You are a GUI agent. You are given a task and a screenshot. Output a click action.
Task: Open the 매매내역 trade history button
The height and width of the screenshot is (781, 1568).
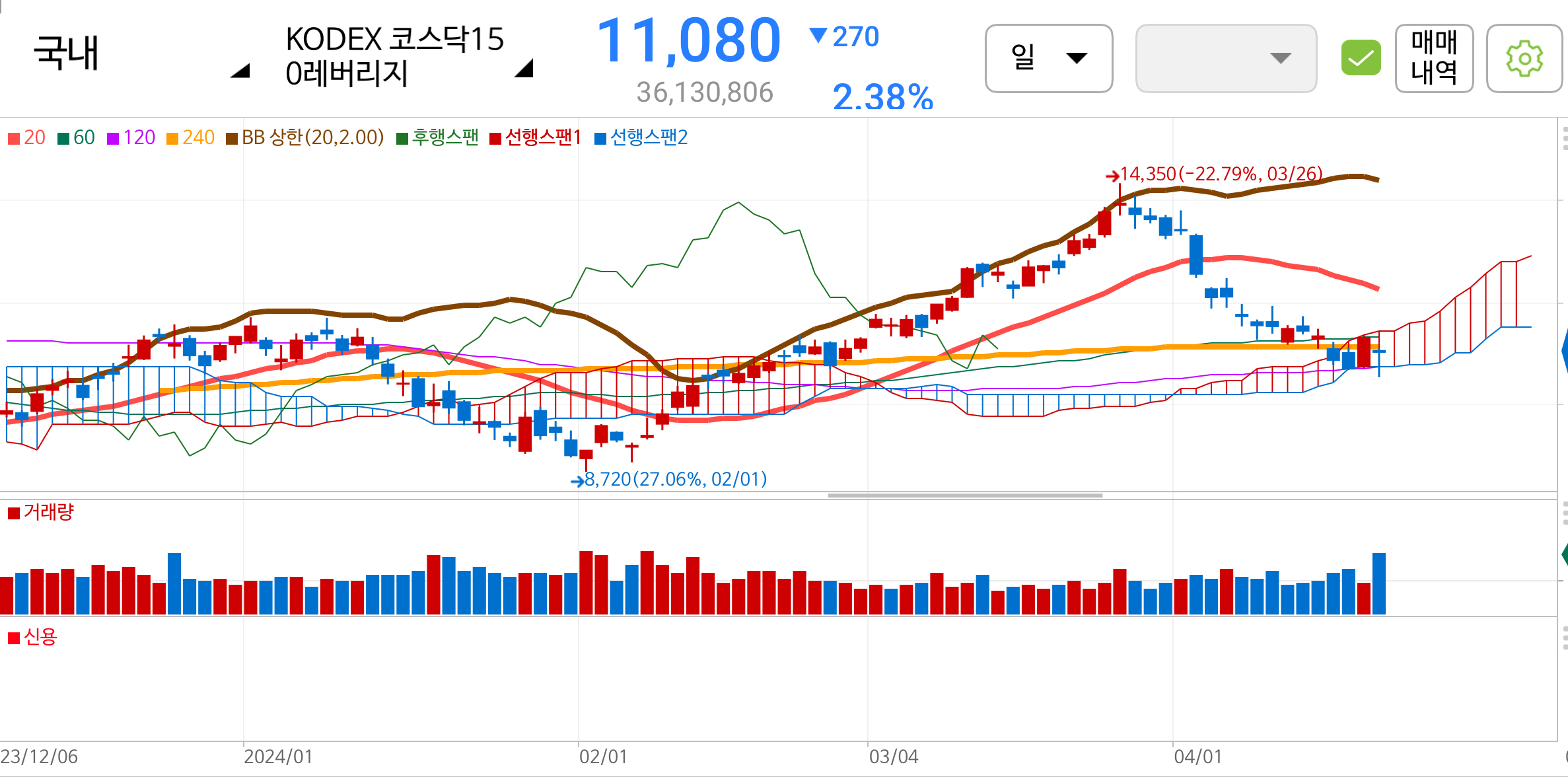pyautogui.click(x=1434, y=59)
